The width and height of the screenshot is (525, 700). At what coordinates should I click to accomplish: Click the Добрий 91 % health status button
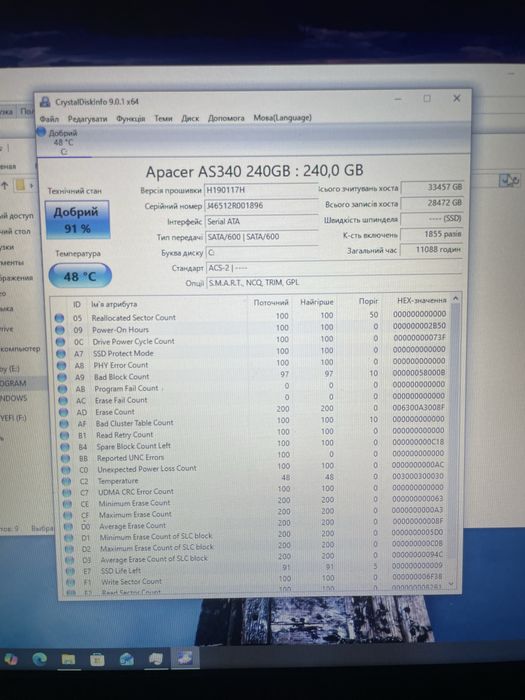pyautogui.click(x=77, y=220)
